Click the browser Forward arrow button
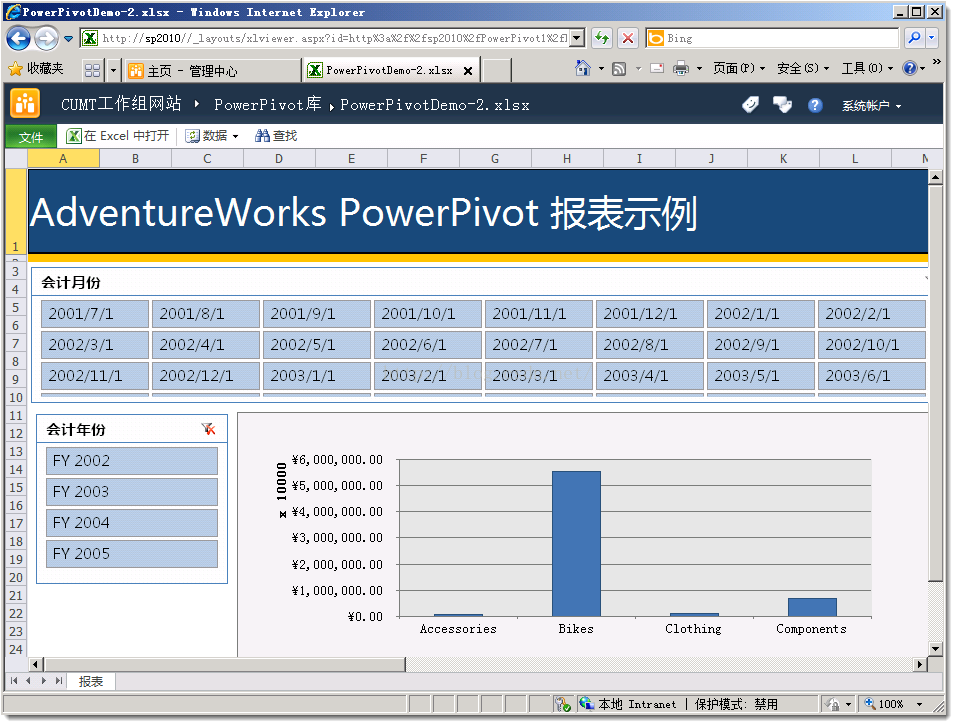 click(46, 38)
